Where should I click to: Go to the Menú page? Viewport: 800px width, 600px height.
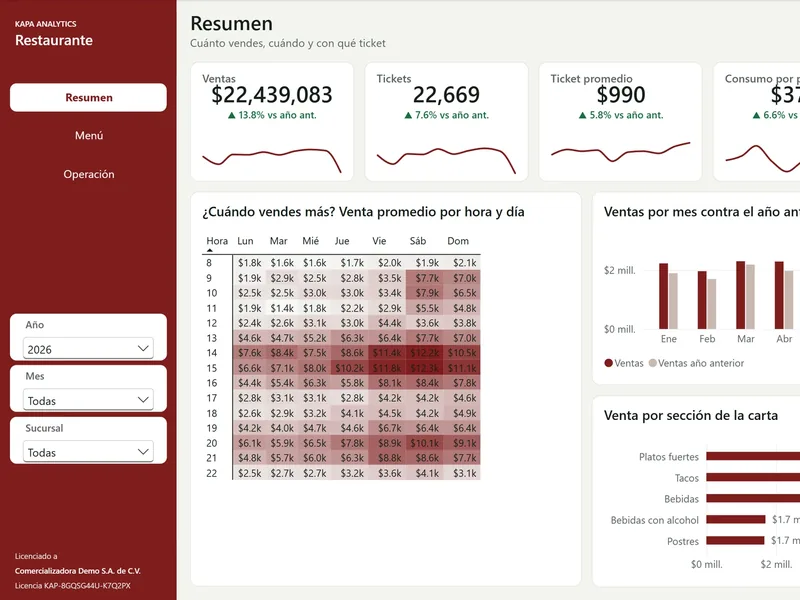(x=89, y=136)
